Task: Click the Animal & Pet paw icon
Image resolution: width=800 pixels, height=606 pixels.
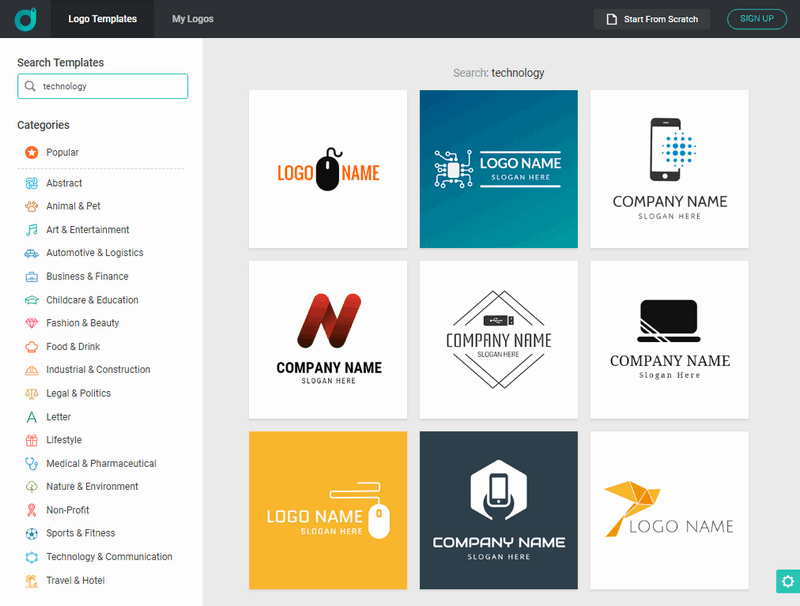Action: pyautogui.click(x=32, y=207)
